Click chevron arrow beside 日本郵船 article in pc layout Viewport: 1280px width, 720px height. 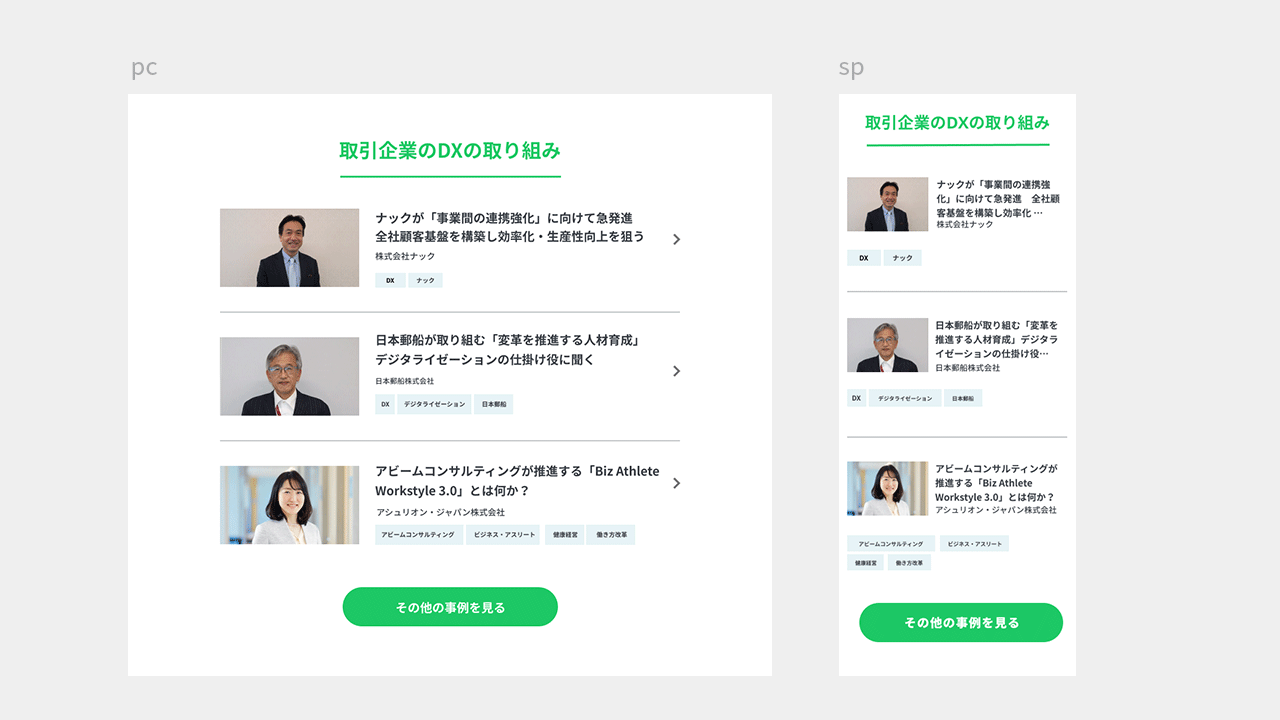(x=677, y=371)
